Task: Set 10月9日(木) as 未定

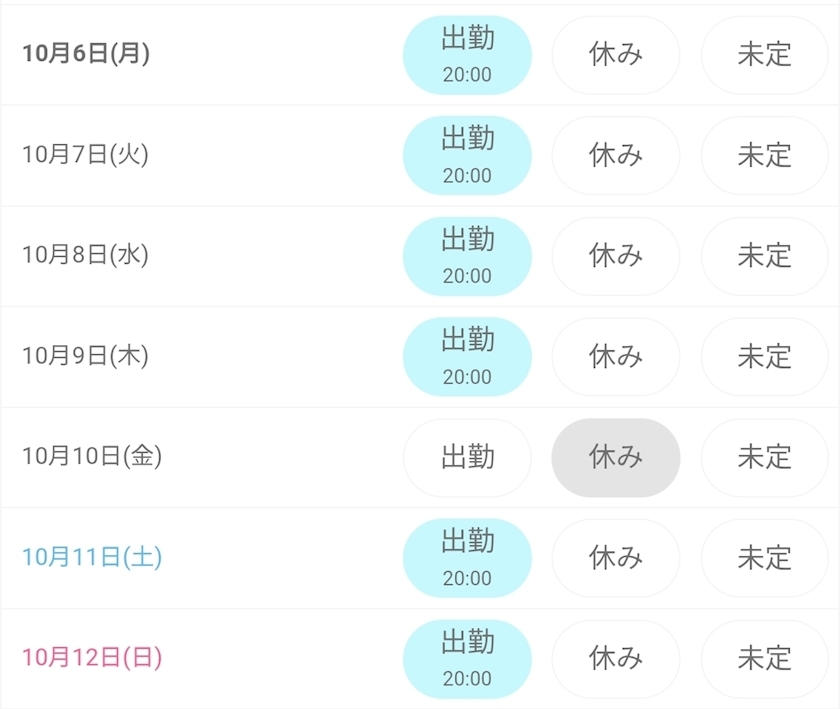Action: (765, 357)
